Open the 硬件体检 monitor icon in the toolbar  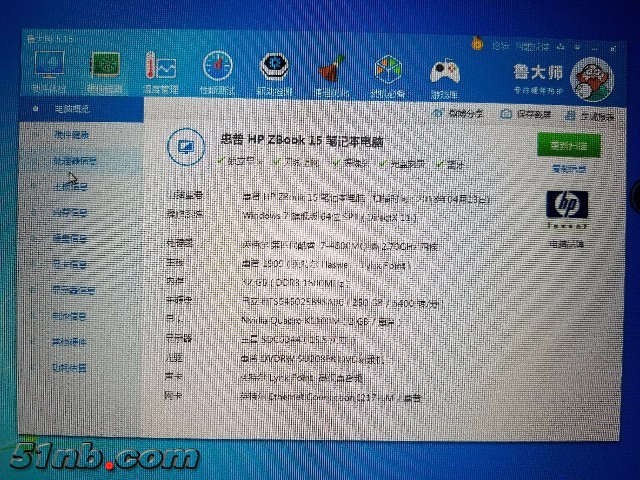click(49, 64)
